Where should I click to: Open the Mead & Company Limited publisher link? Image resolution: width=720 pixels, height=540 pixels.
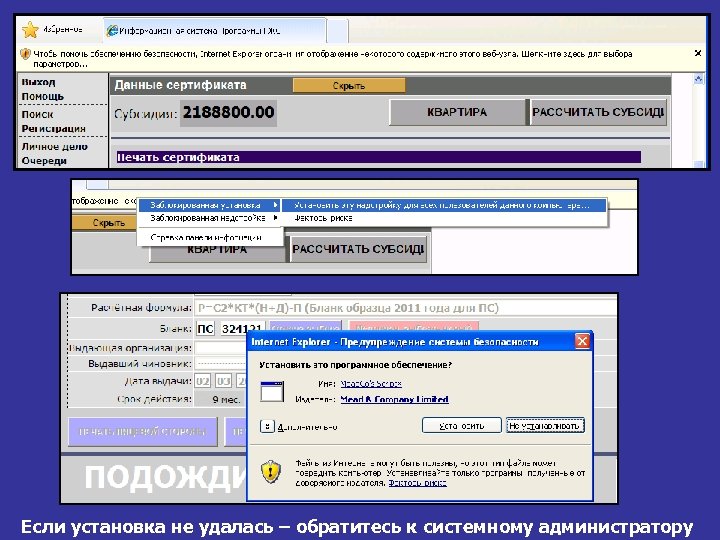394,399
